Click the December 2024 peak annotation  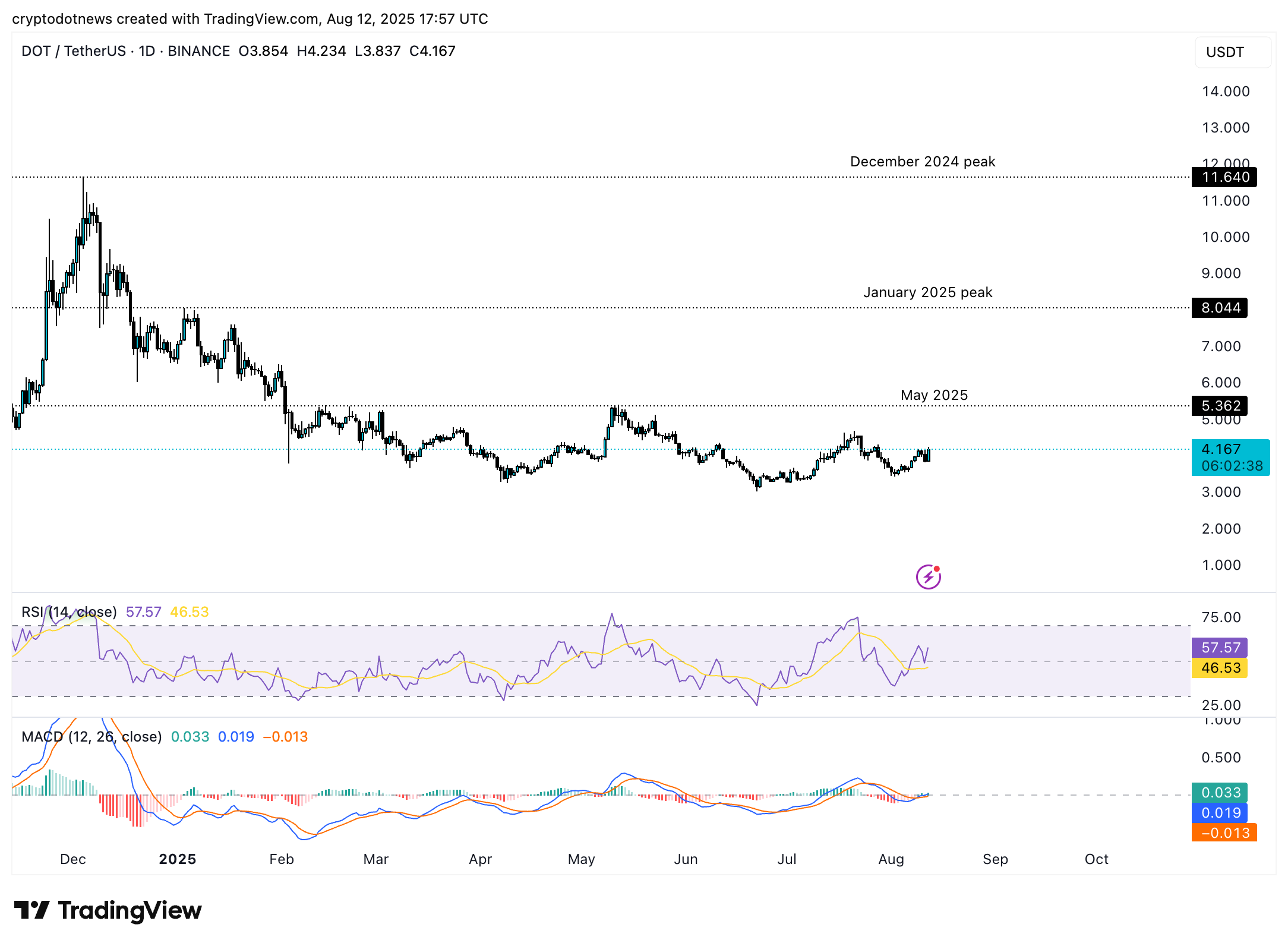click(922, 162)
